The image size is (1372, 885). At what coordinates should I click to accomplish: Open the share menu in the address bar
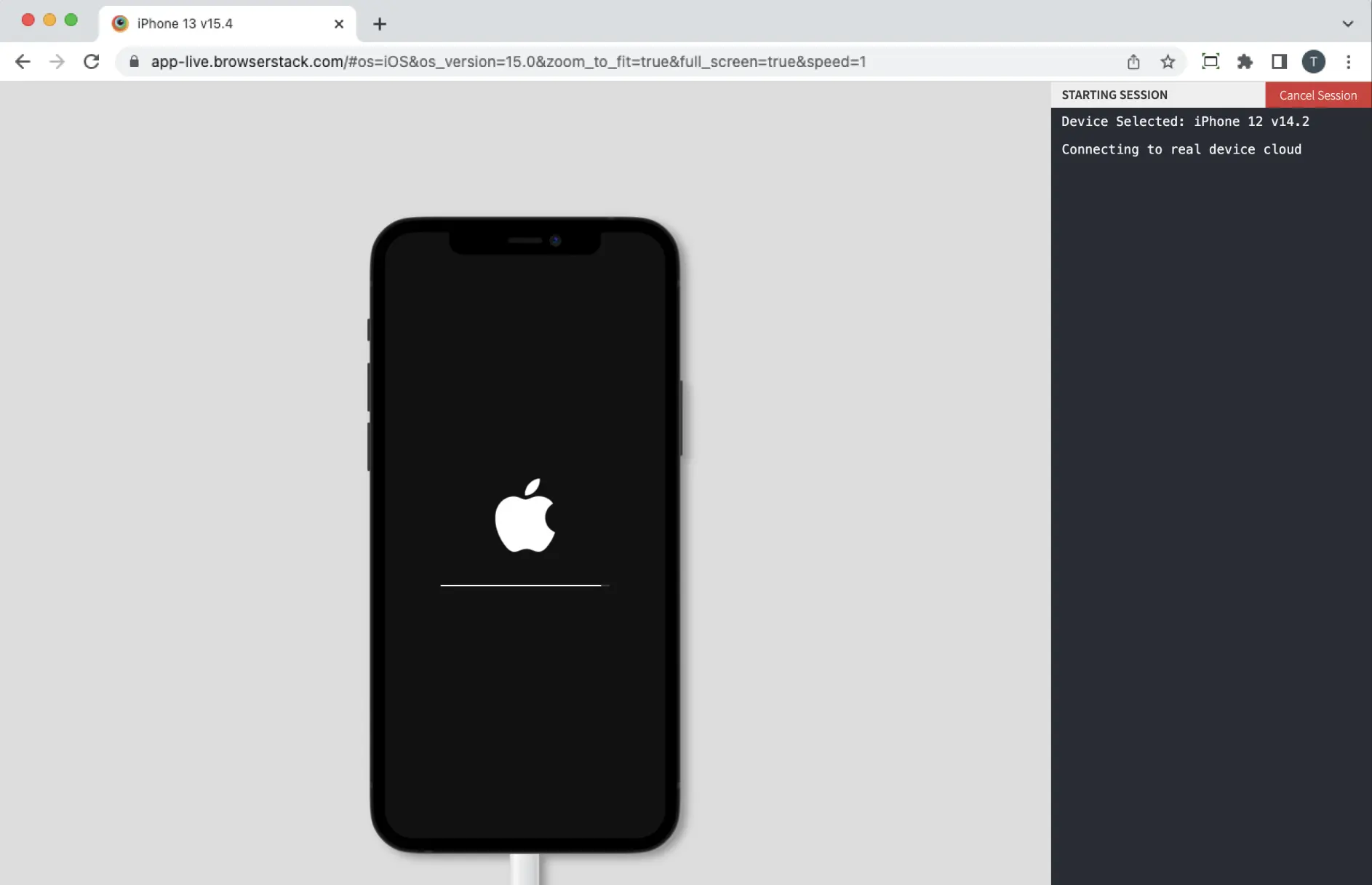click(1133, 62)
